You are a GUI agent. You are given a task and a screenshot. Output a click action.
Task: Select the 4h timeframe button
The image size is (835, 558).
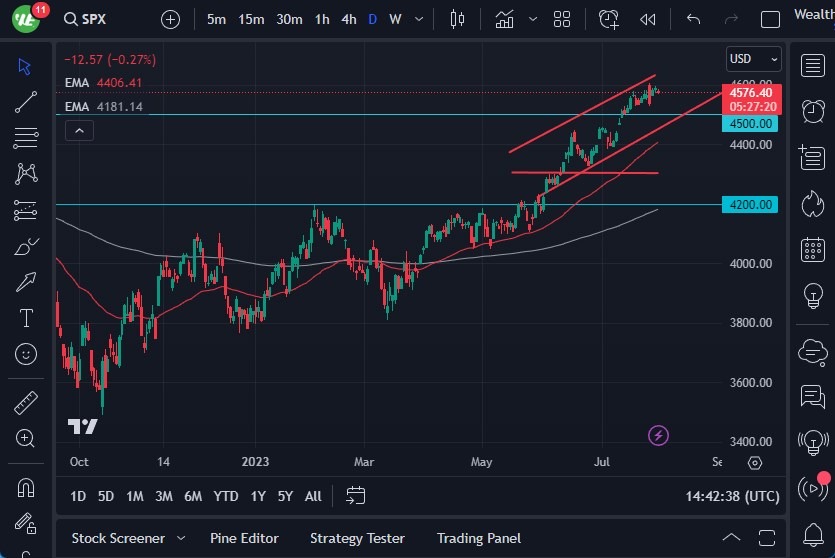click(348, 19)
